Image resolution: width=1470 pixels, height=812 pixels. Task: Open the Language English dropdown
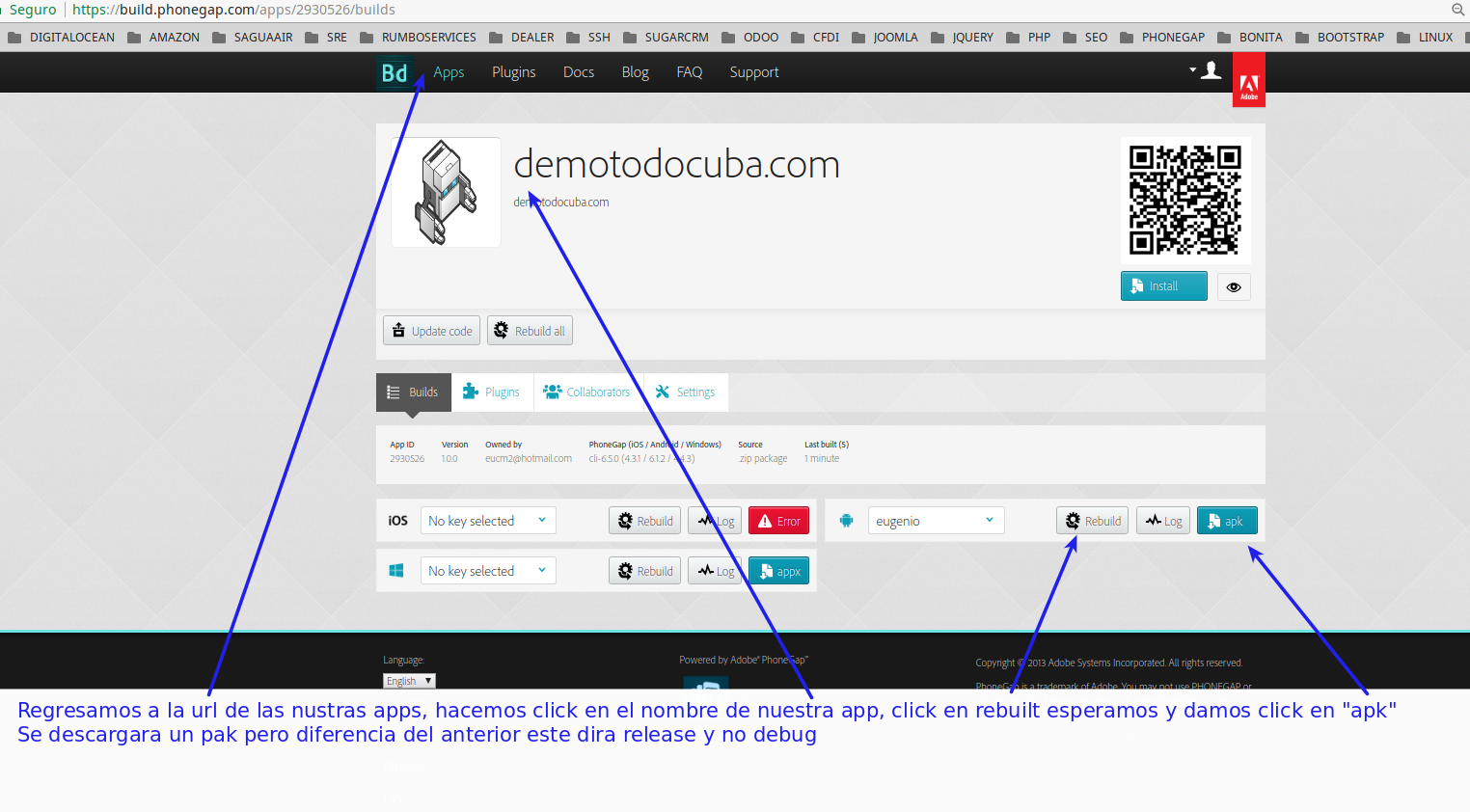point(409,681)
